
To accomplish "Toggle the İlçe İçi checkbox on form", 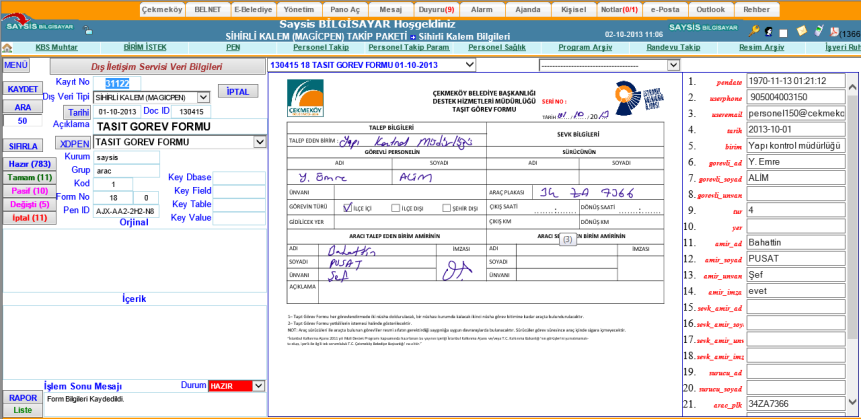I will coord(346,208).
